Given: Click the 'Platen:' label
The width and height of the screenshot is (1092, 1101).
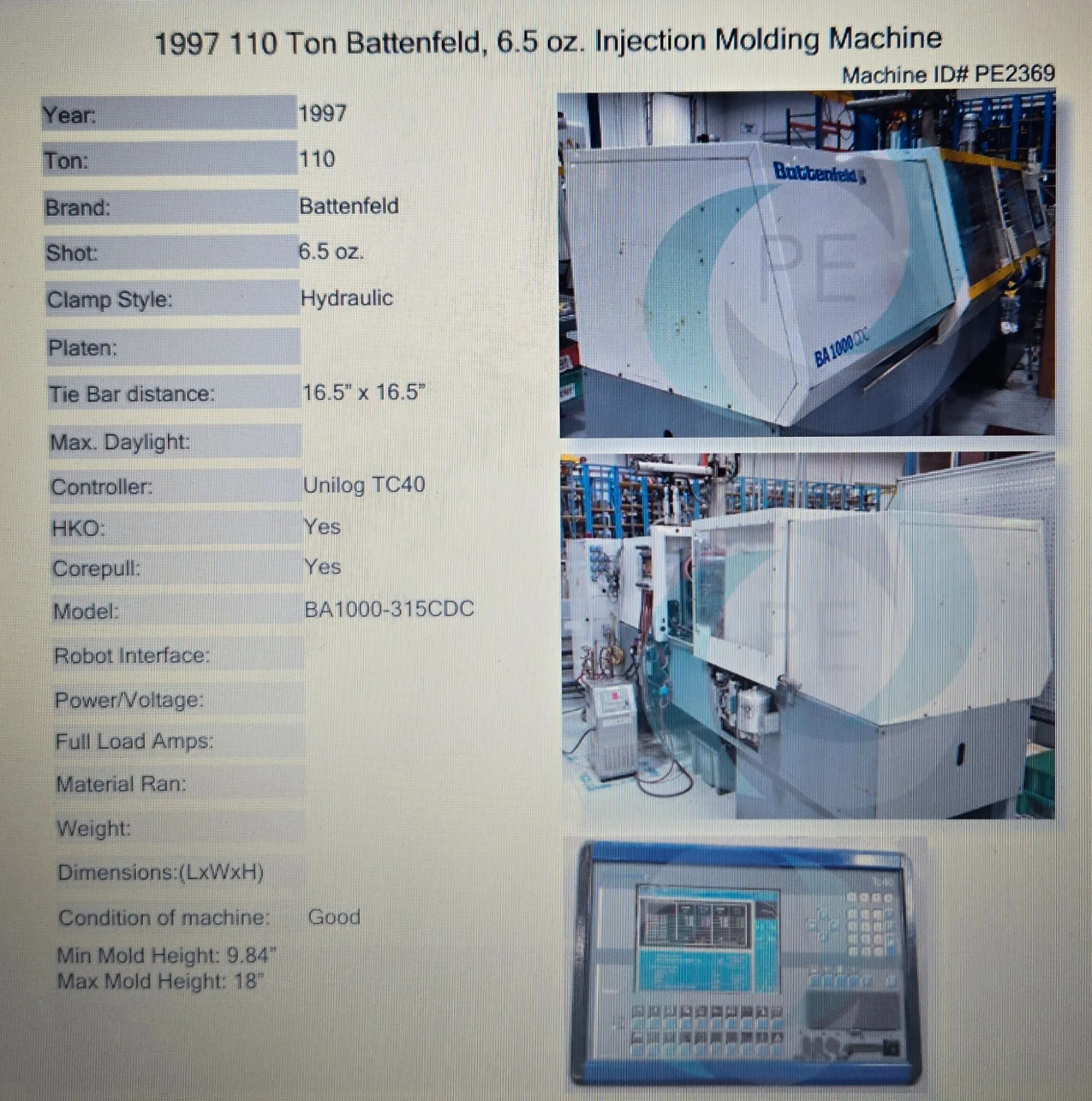Looking at the screenshot, I should pyautogui.click(x=83, y=347).
